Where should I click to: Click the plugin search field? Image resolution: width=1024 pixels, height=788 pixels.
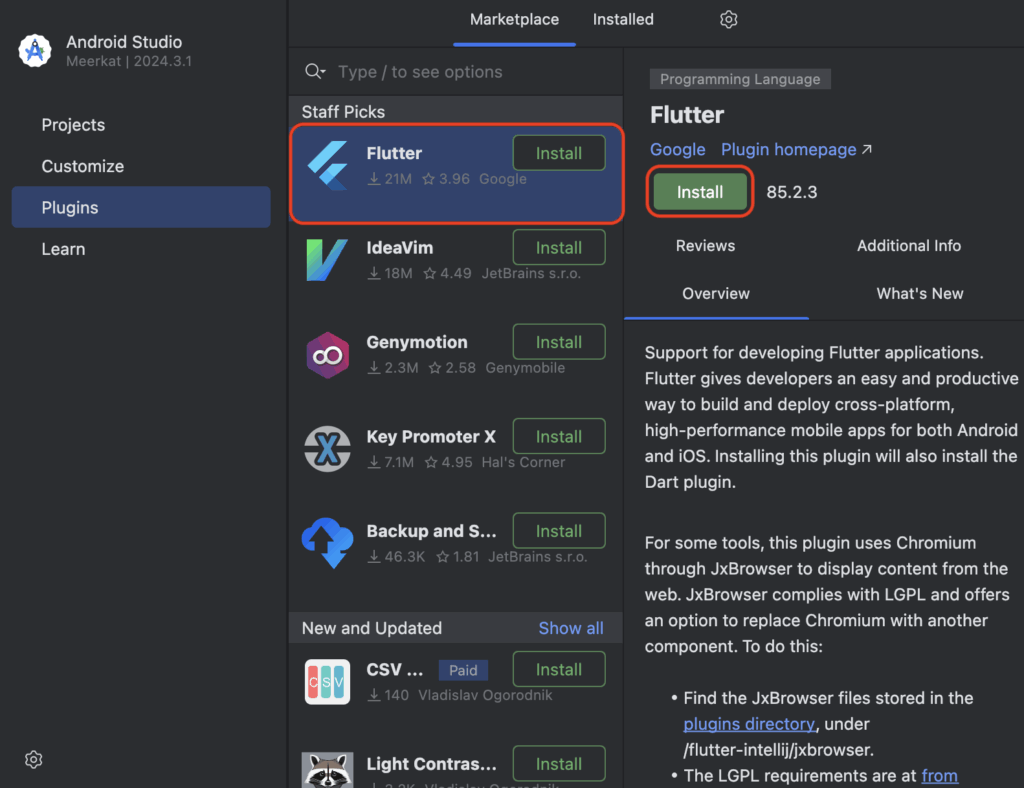point(456,72)
